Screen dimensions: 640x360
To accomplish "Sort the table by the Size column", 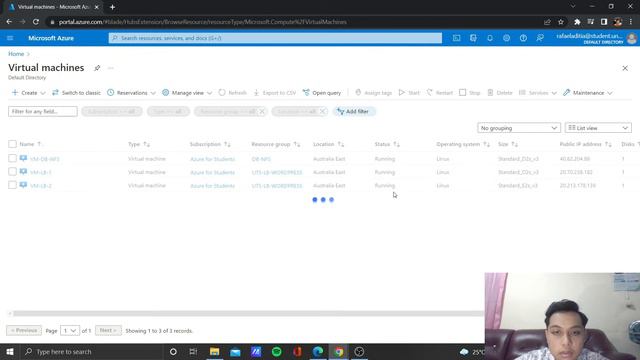I will click(x=508, y=144).
